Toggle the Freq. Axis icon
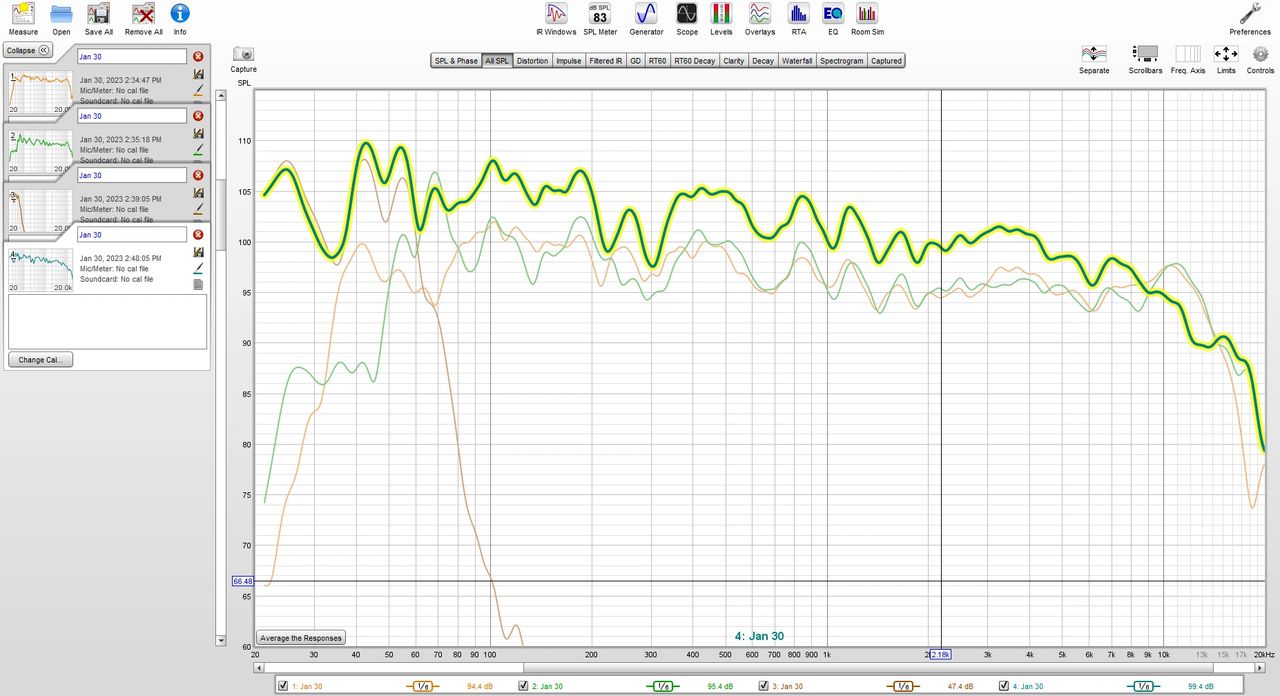This screenshot has width=1280, height=696. 1188,59
